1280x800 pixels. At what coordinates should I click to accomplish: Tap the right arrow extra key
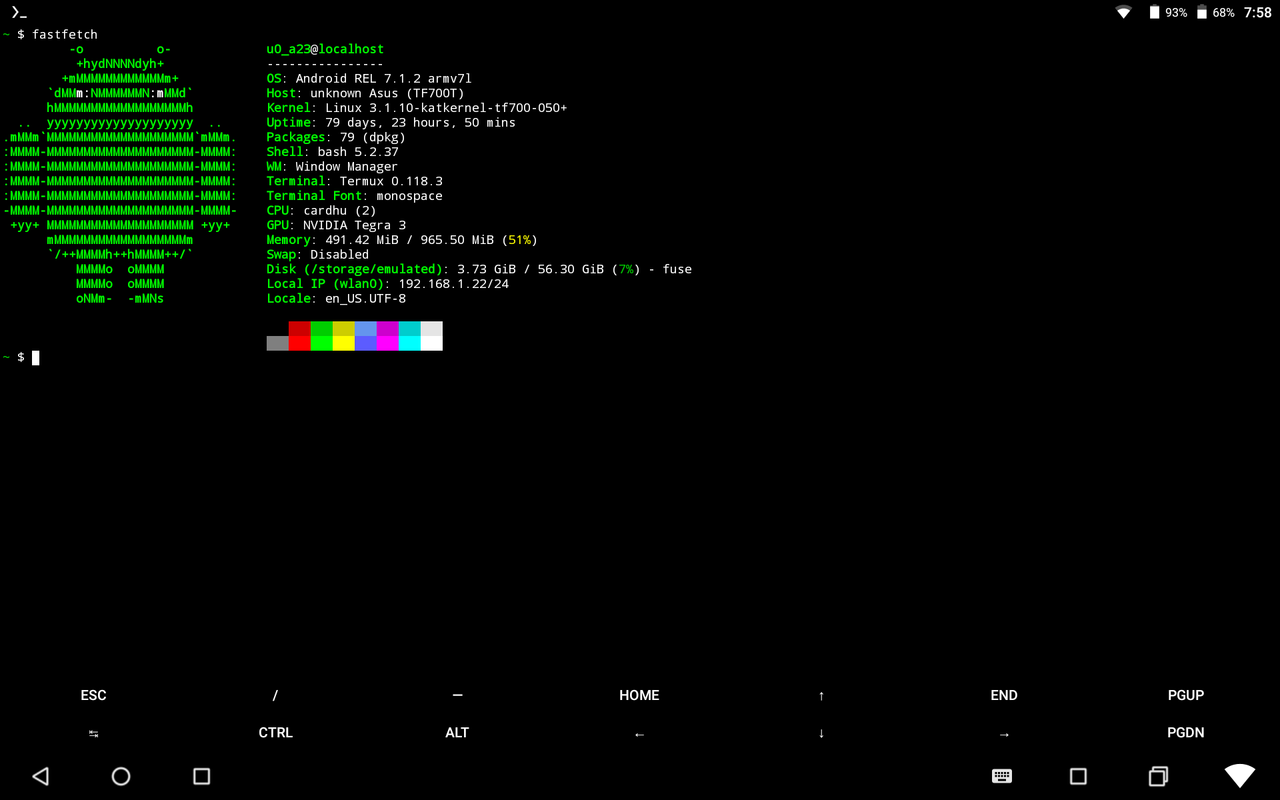[x=1004, y=734]
